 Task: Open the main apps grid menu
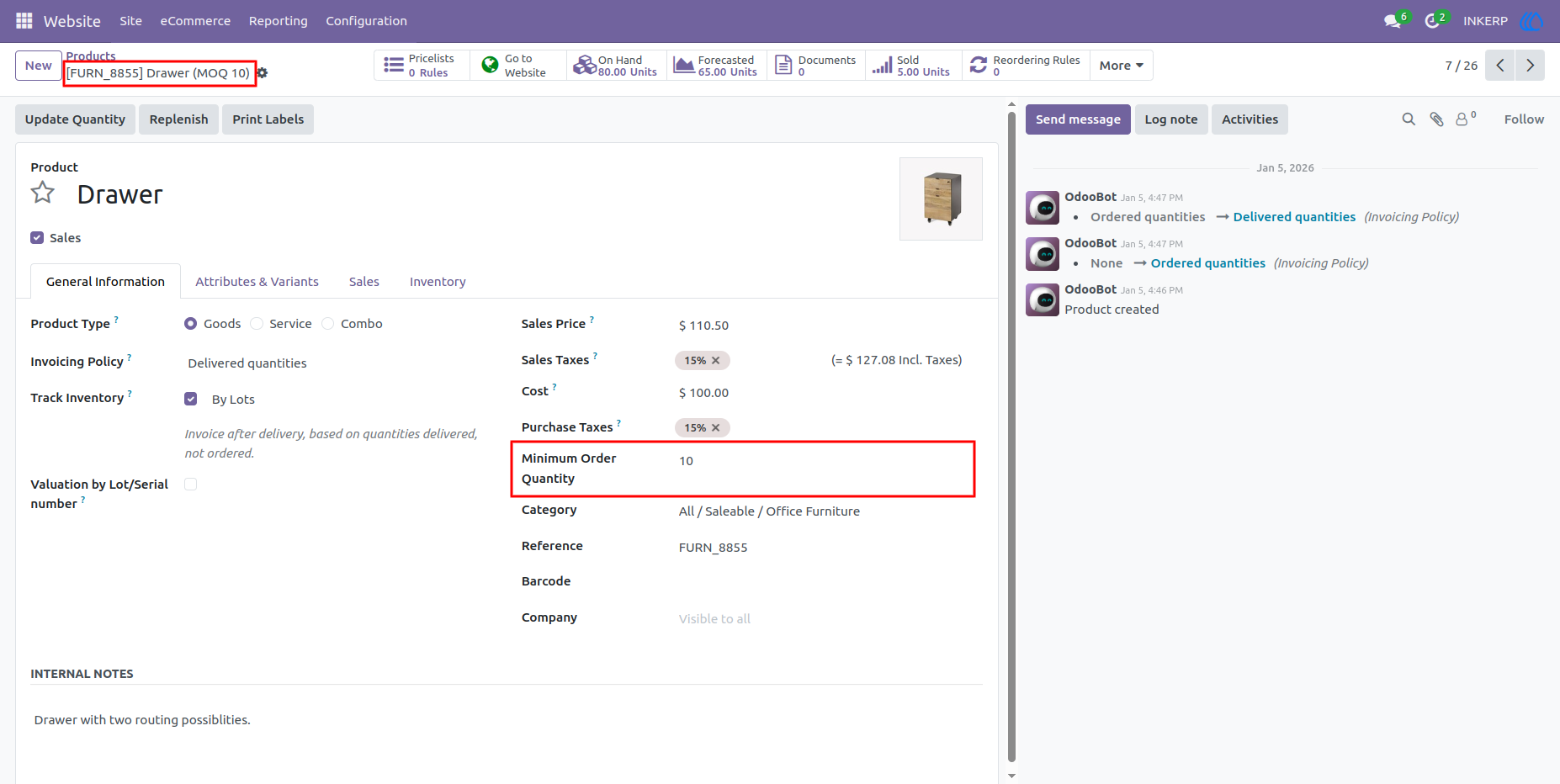[x=24, y=20]
